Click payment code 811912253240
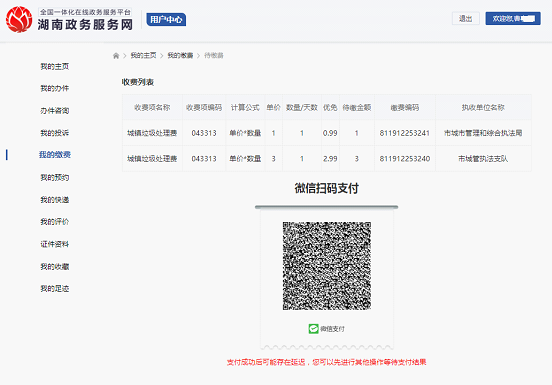Viewport: 552px width, 385px height. (x=405, y=159)
